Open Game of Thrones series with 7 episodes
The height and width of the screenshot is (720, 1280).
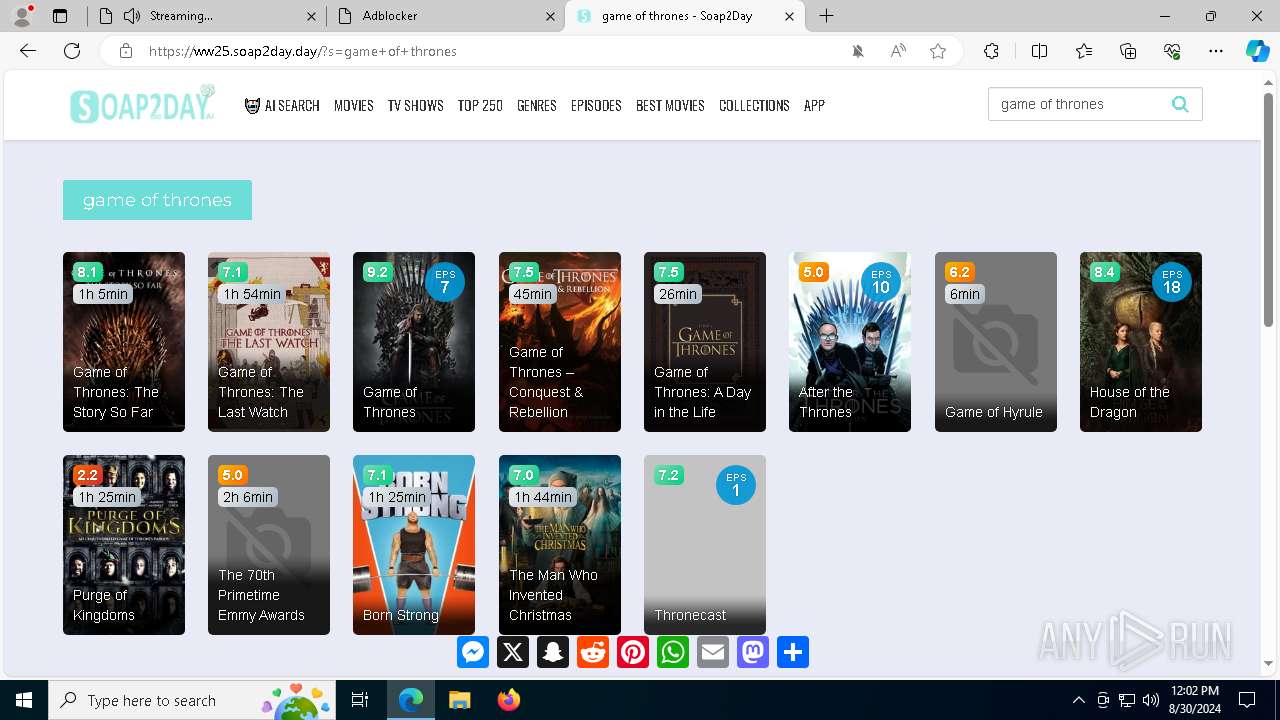(414, 342)
